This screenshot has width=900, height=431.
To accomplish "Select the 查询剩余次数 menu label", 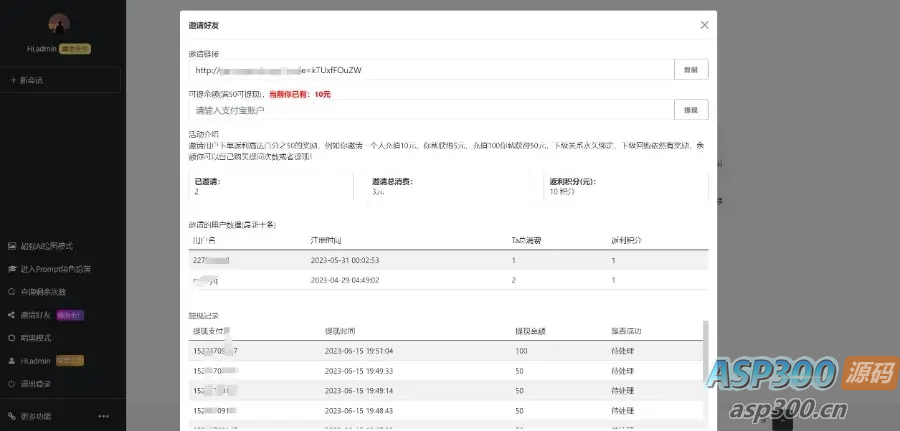I will pyautogui.click(x=43, y=292).
